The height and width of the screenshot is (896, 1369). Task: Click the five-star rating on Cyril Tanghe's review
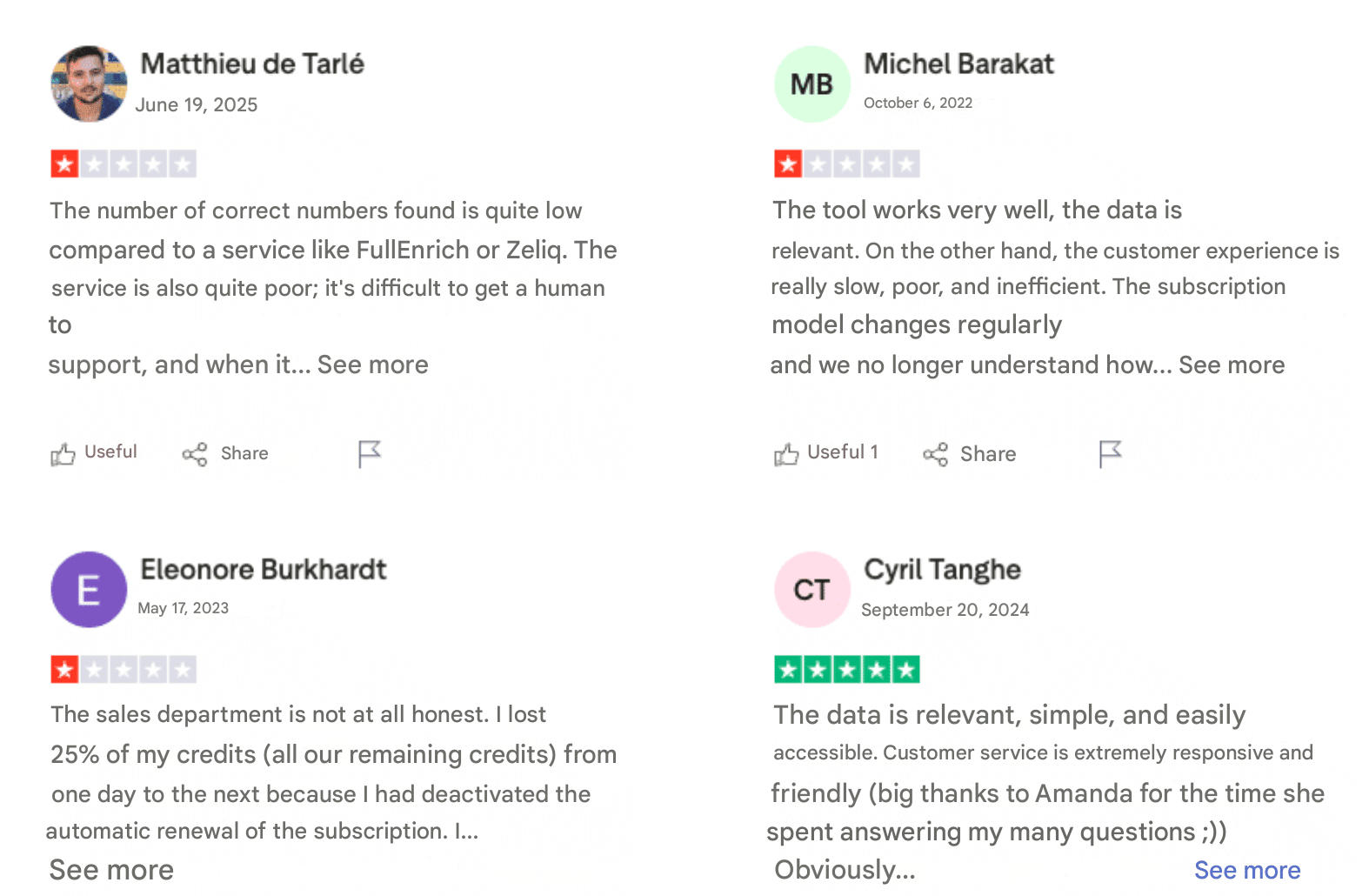tap(846, 669)
